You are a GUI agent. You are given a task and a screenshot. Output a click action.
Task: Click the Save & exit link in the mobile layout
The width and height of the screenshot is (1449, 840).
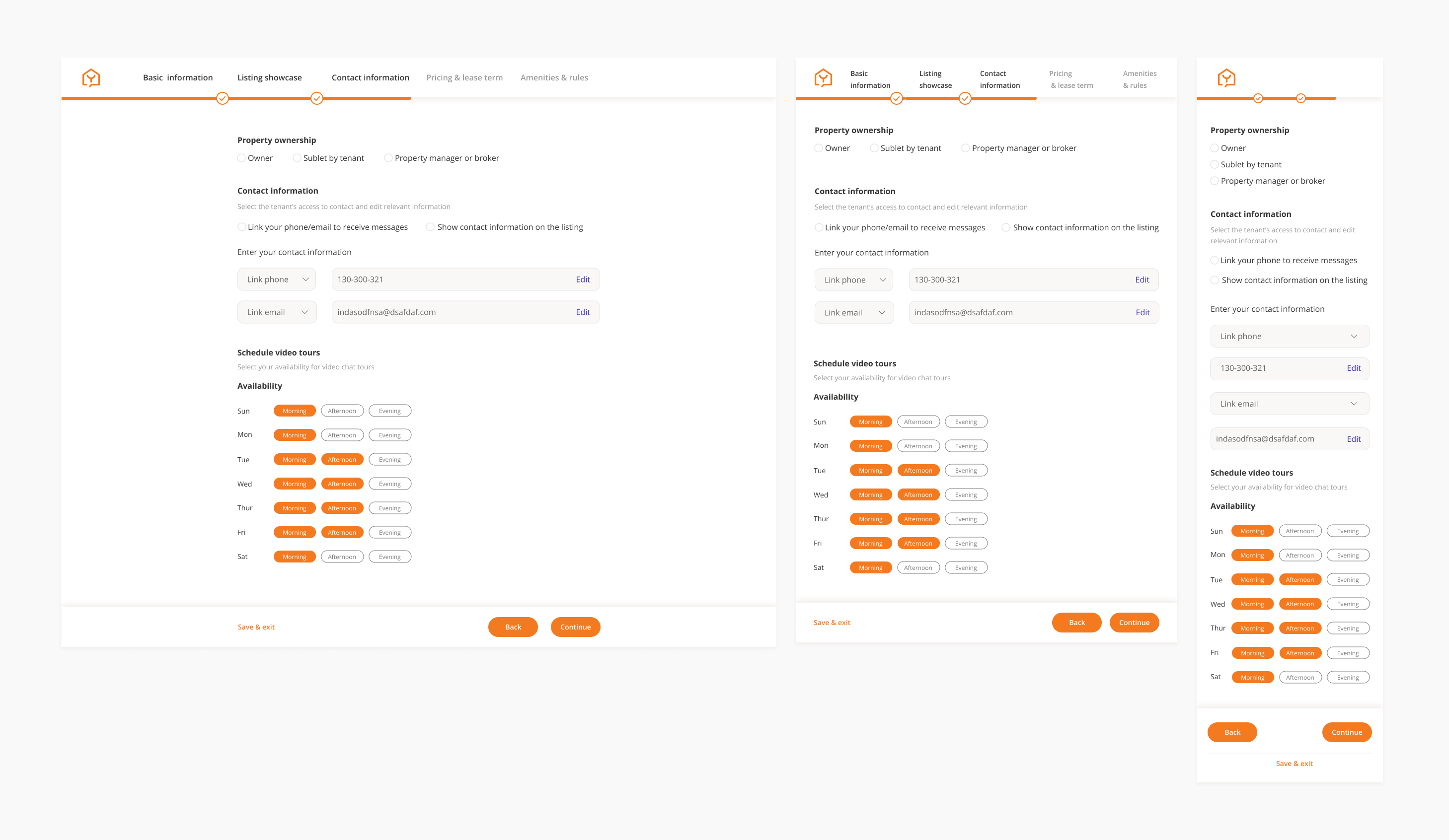click(x=1294, y=764)
